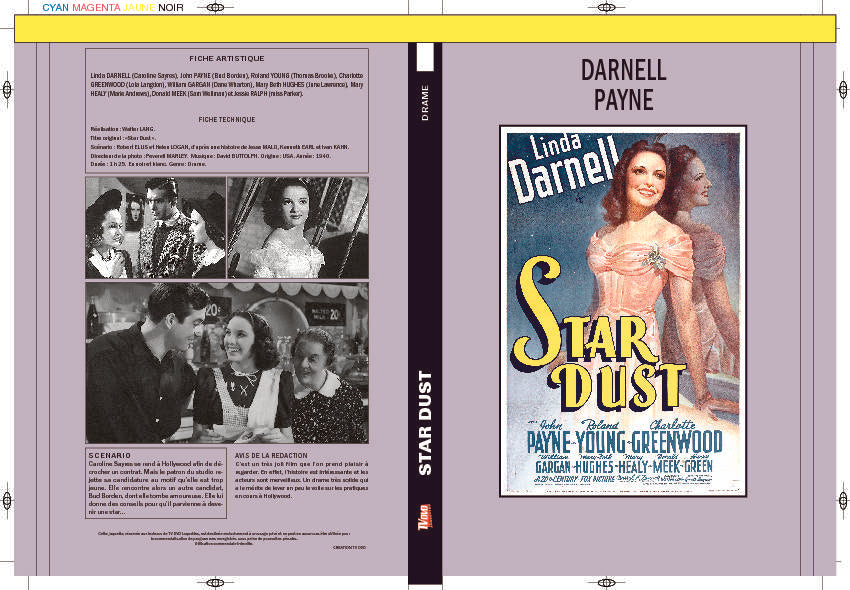
Task: Select the DARNELL heading on front cover
Action: click(623, 70)
